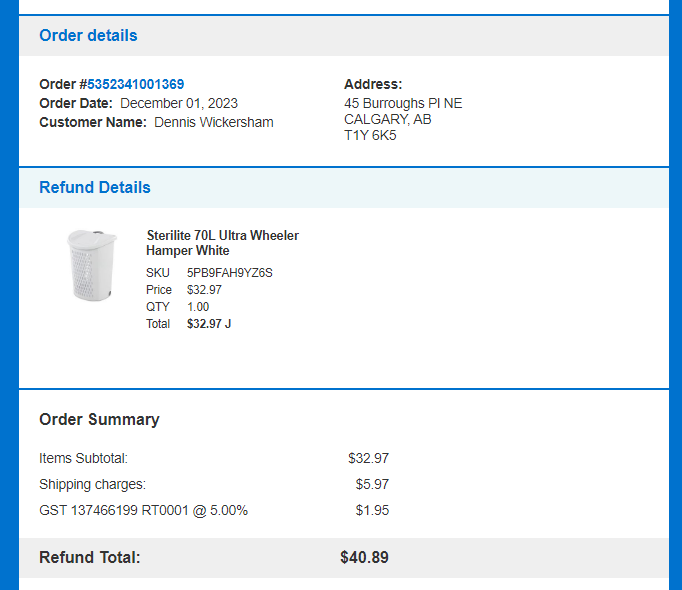Click the Order Summary heading
This screenshot has height=590, width=682.
pyautogui.click(x=99, y=419)
